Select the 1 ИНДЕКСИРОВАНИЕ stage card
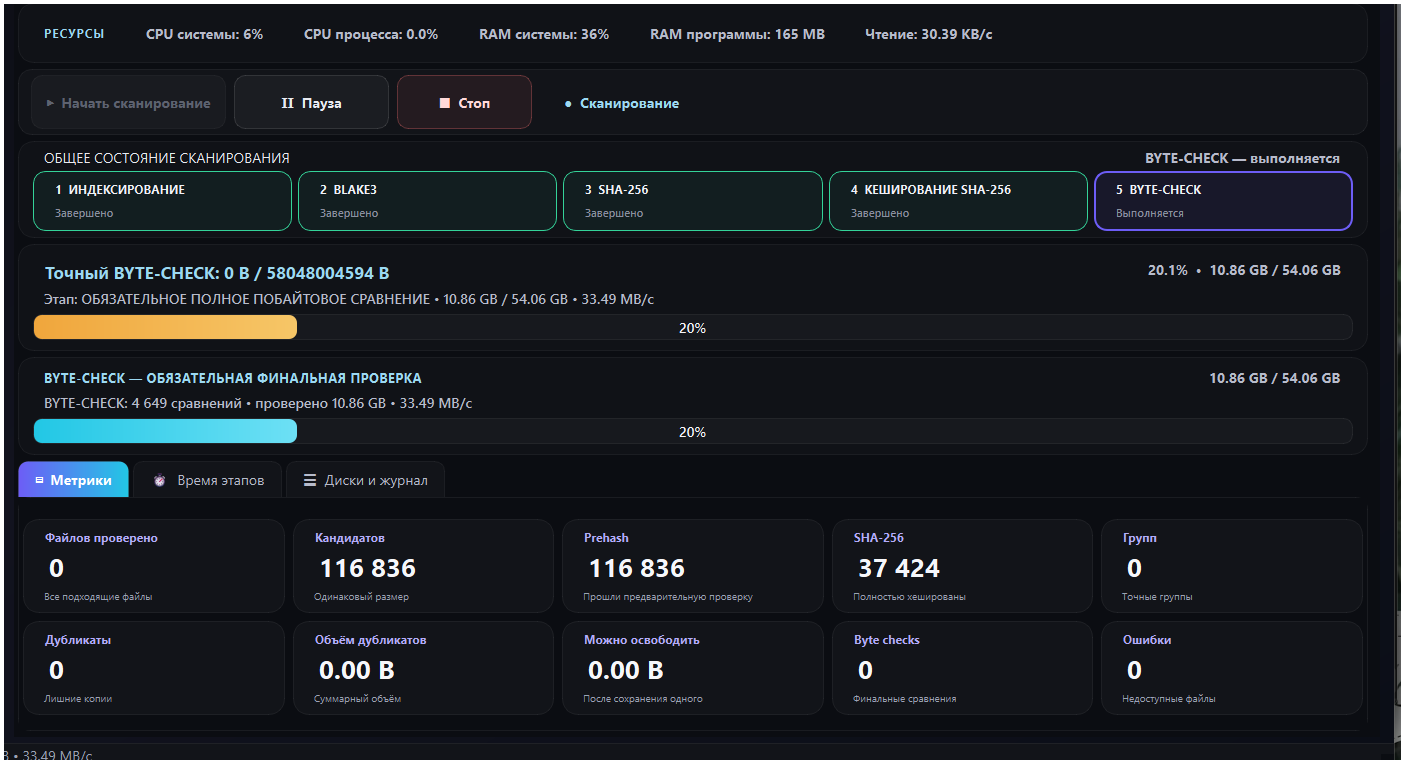Viewport: 1405px width, 764px height. coord(162,201)
